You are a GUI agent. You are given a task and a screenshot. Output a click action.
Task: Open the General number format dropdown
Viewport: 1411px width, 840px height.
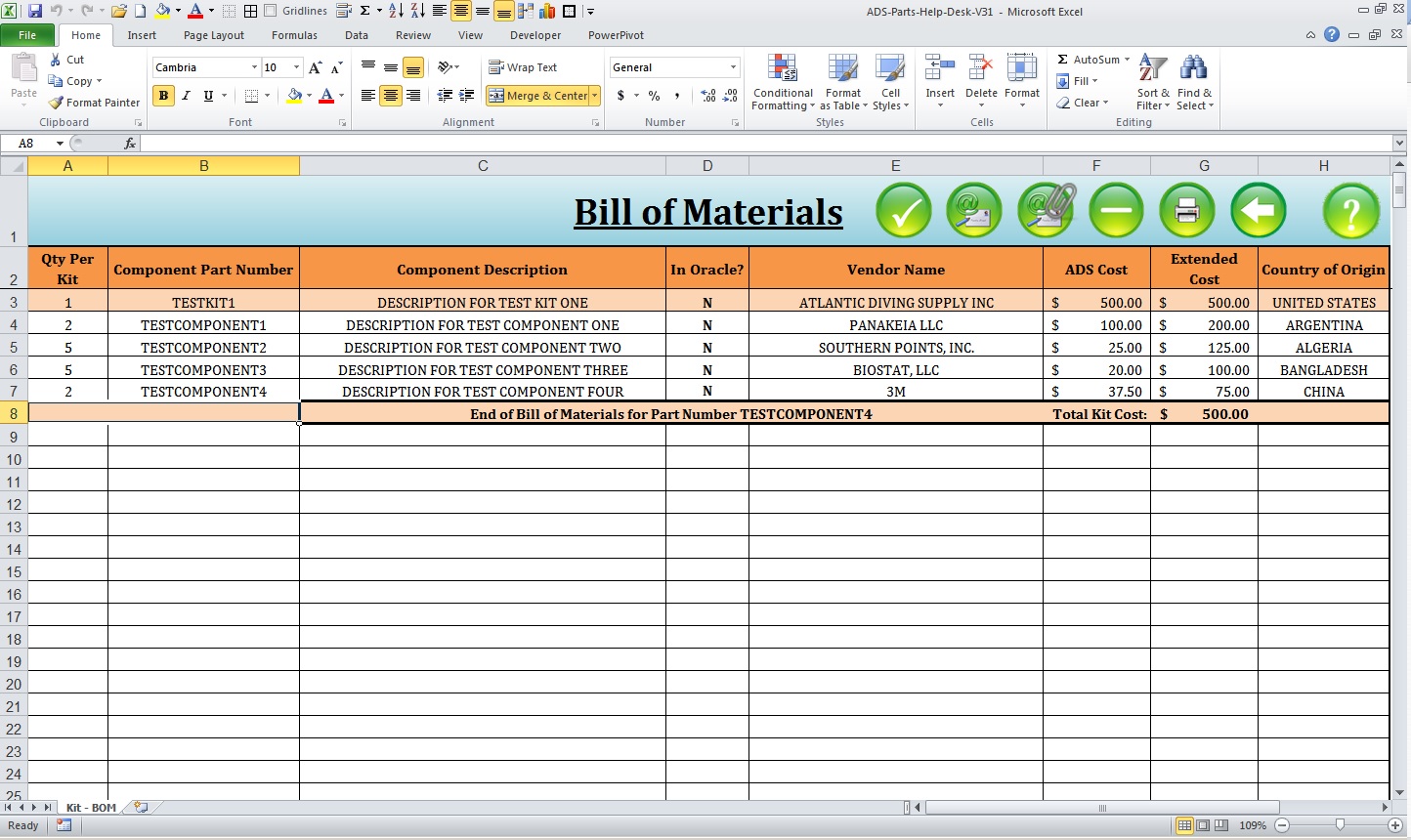tap(733, 67)
